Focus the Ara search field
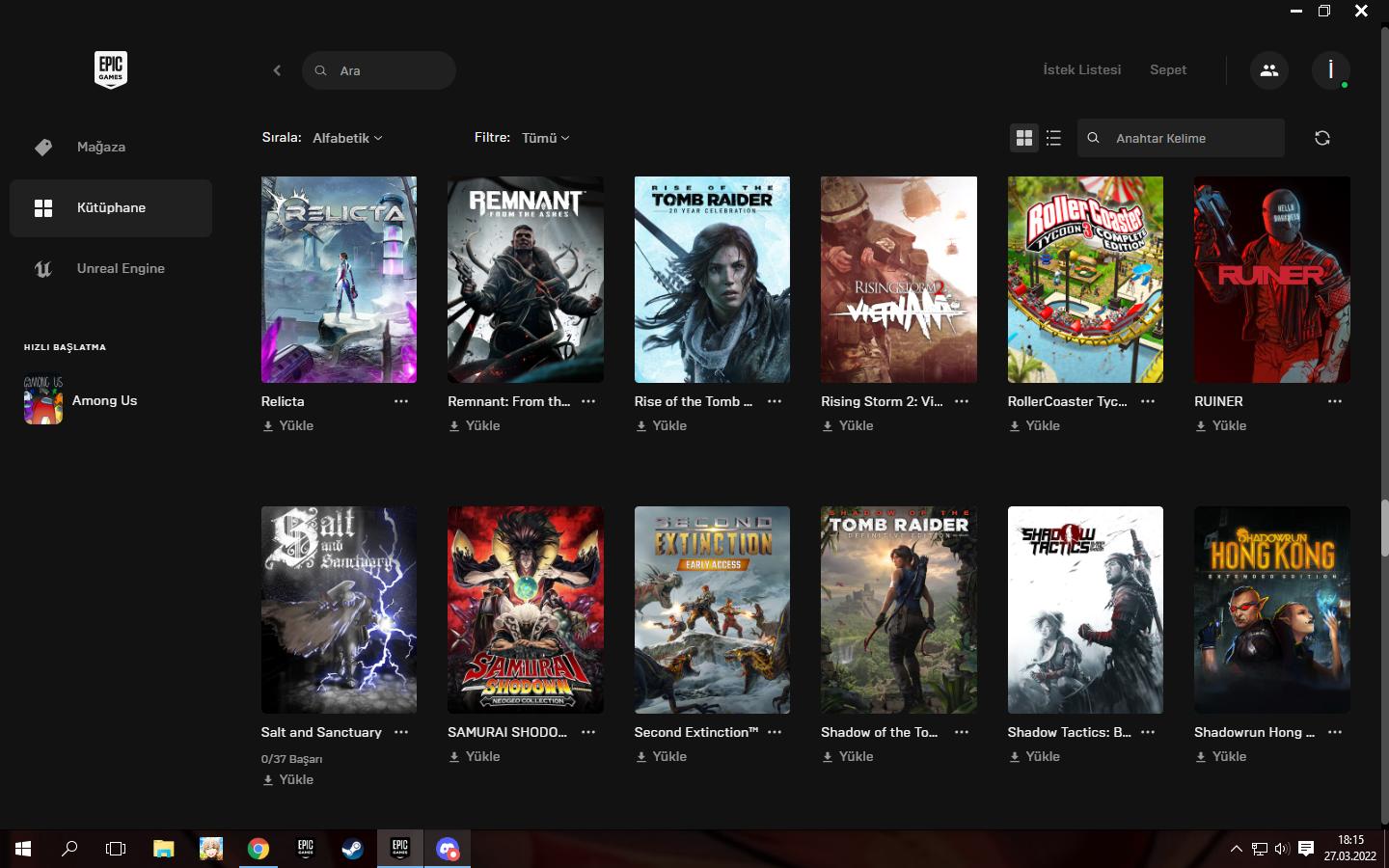The image size is (1389, 868). click(x=379, y=70)
